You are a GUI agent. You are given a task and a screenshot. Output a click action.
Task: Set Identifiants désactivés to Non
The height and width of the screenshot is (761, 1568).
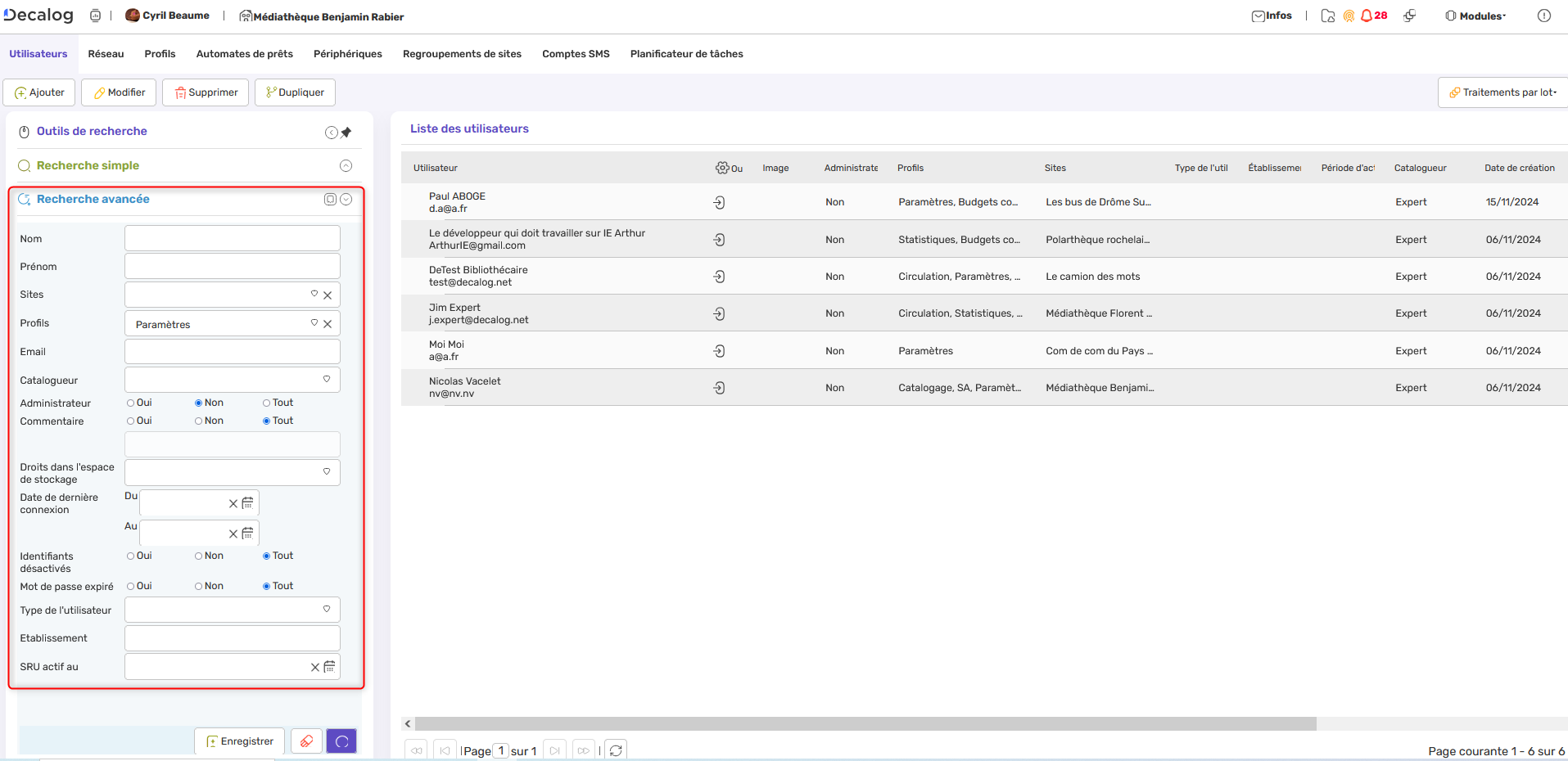point(197,556)
